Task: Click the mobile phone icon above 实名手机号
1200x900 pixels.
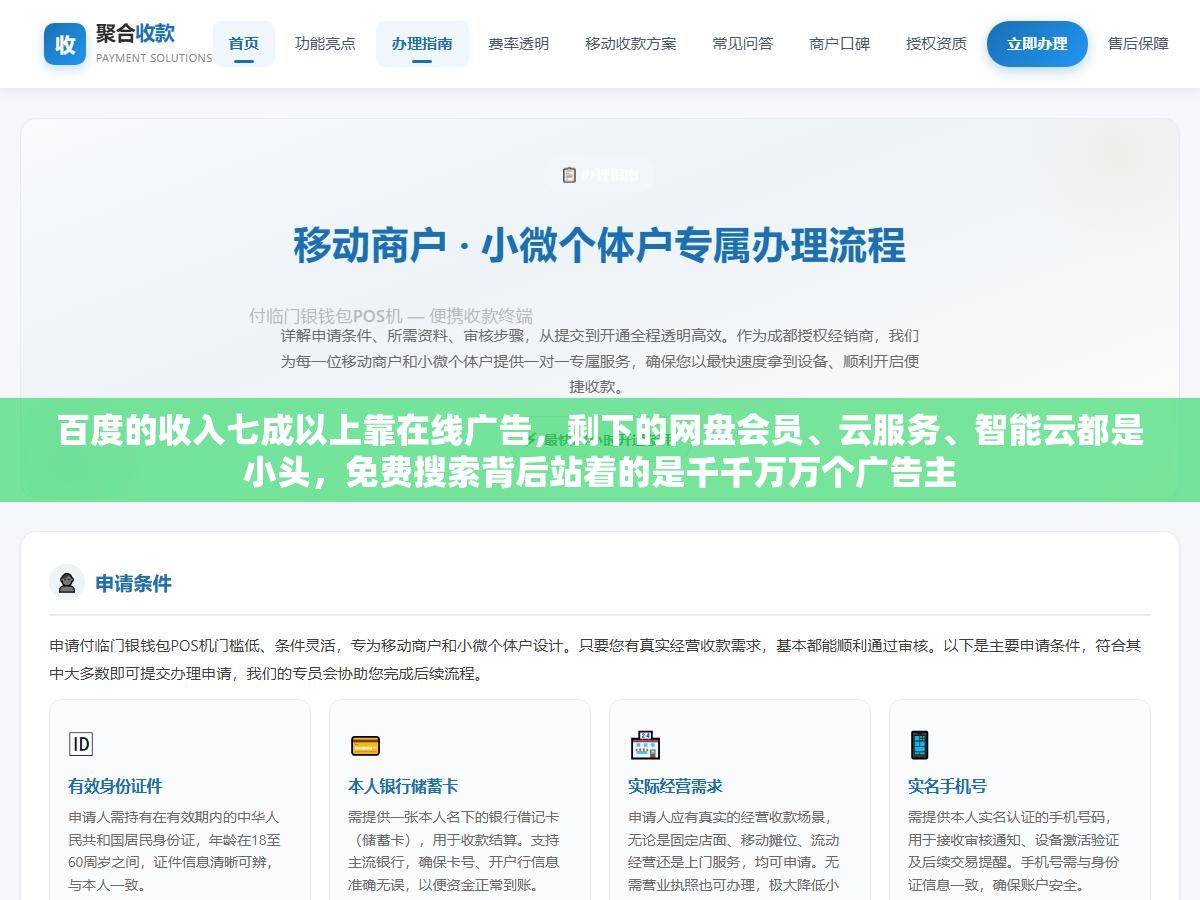Action: pyautogui.click(x=919, y=745)
